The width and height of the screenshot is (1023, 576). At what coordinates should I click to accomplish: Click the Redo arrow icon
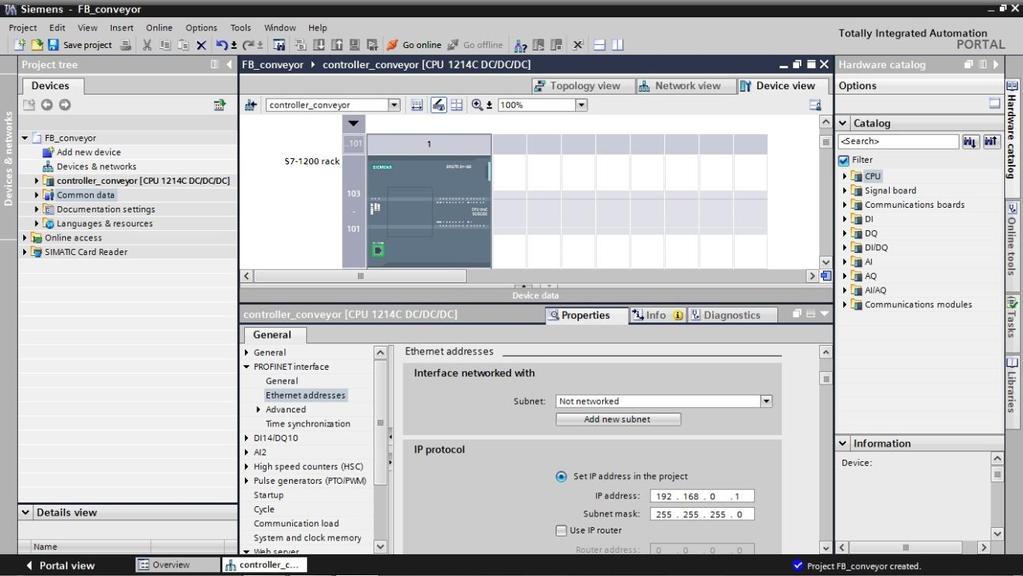248,45
